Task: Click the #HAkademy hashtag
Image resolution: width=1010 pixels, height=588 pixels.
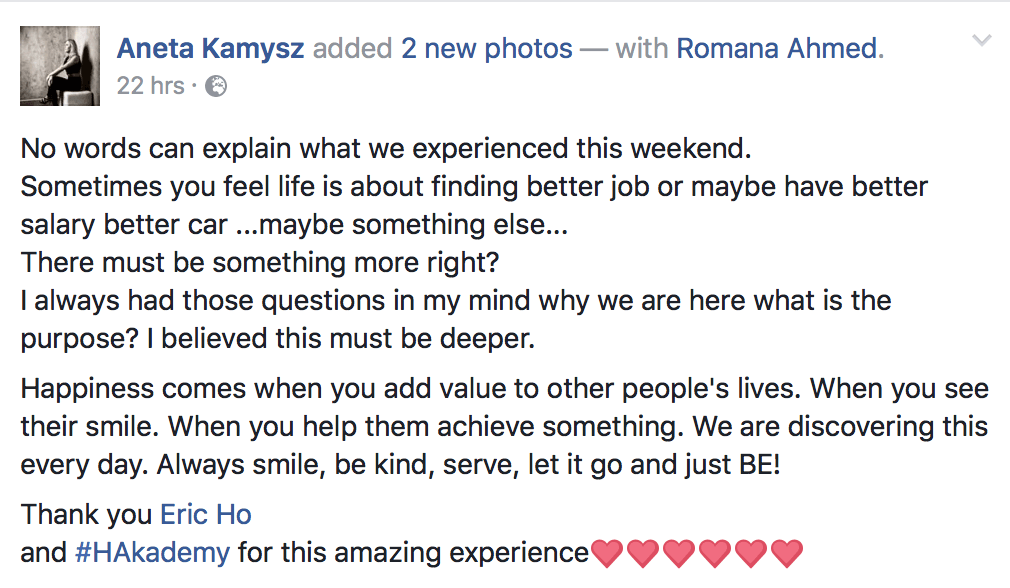Action: (x=152, y=552)
